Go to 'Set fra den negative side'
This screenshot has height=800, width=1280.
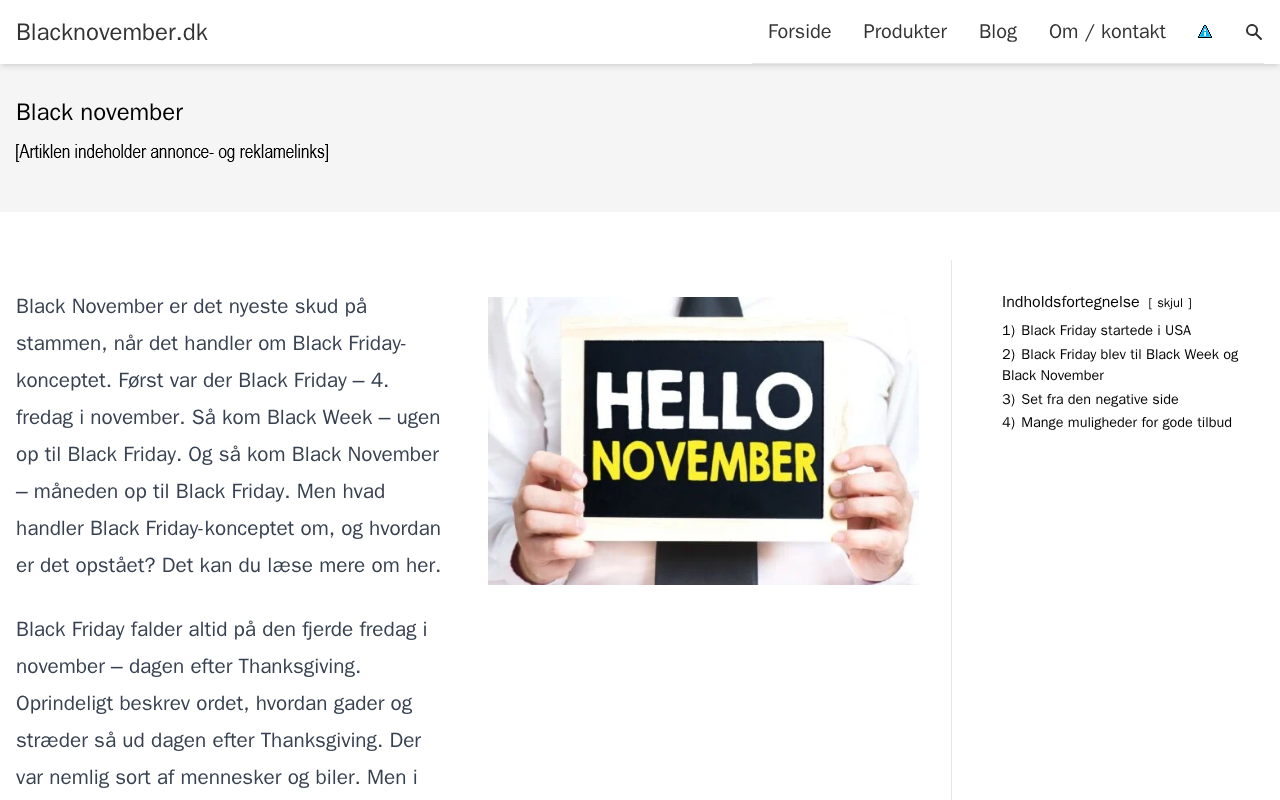tap(1099, 400)
